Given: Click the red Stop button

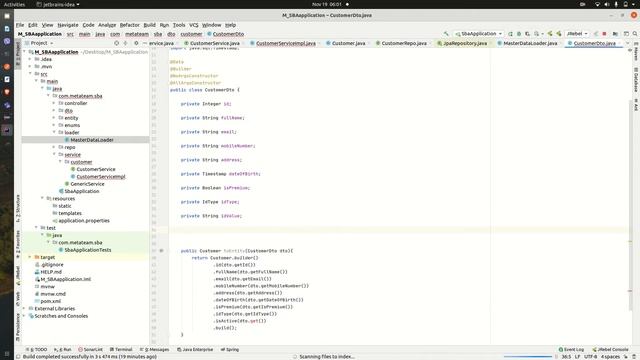Looking at the screenshot, I should click(604, 34).
